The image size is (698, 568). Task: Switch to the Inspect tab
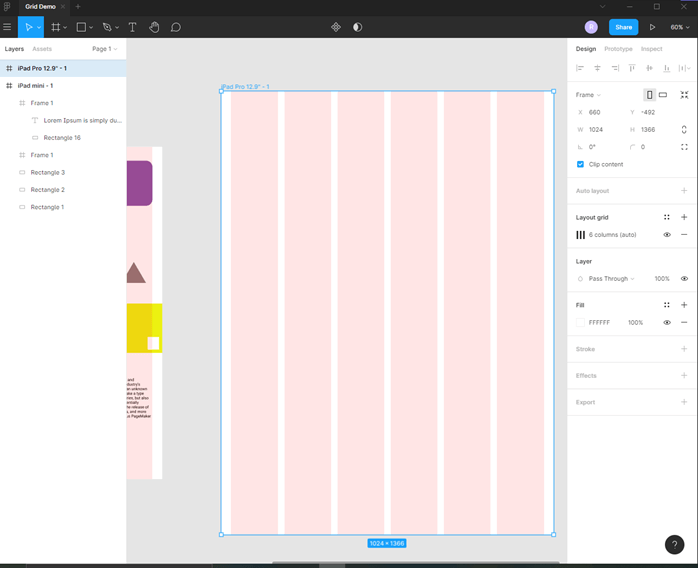[651, 49]
